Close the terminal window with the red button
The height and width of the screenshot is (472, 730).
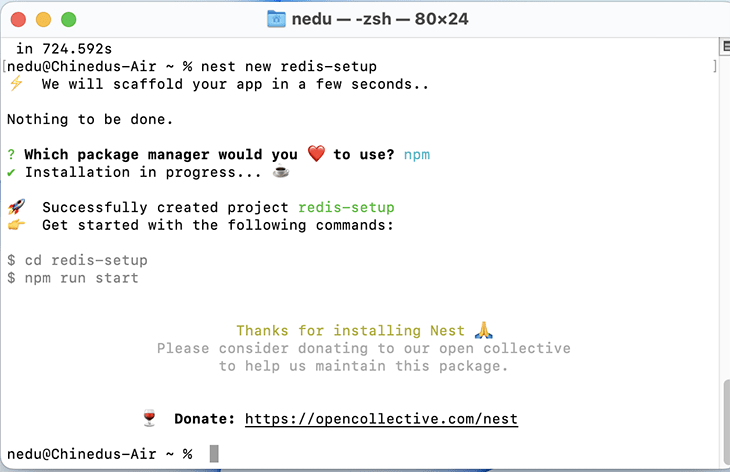coord(19,20)
